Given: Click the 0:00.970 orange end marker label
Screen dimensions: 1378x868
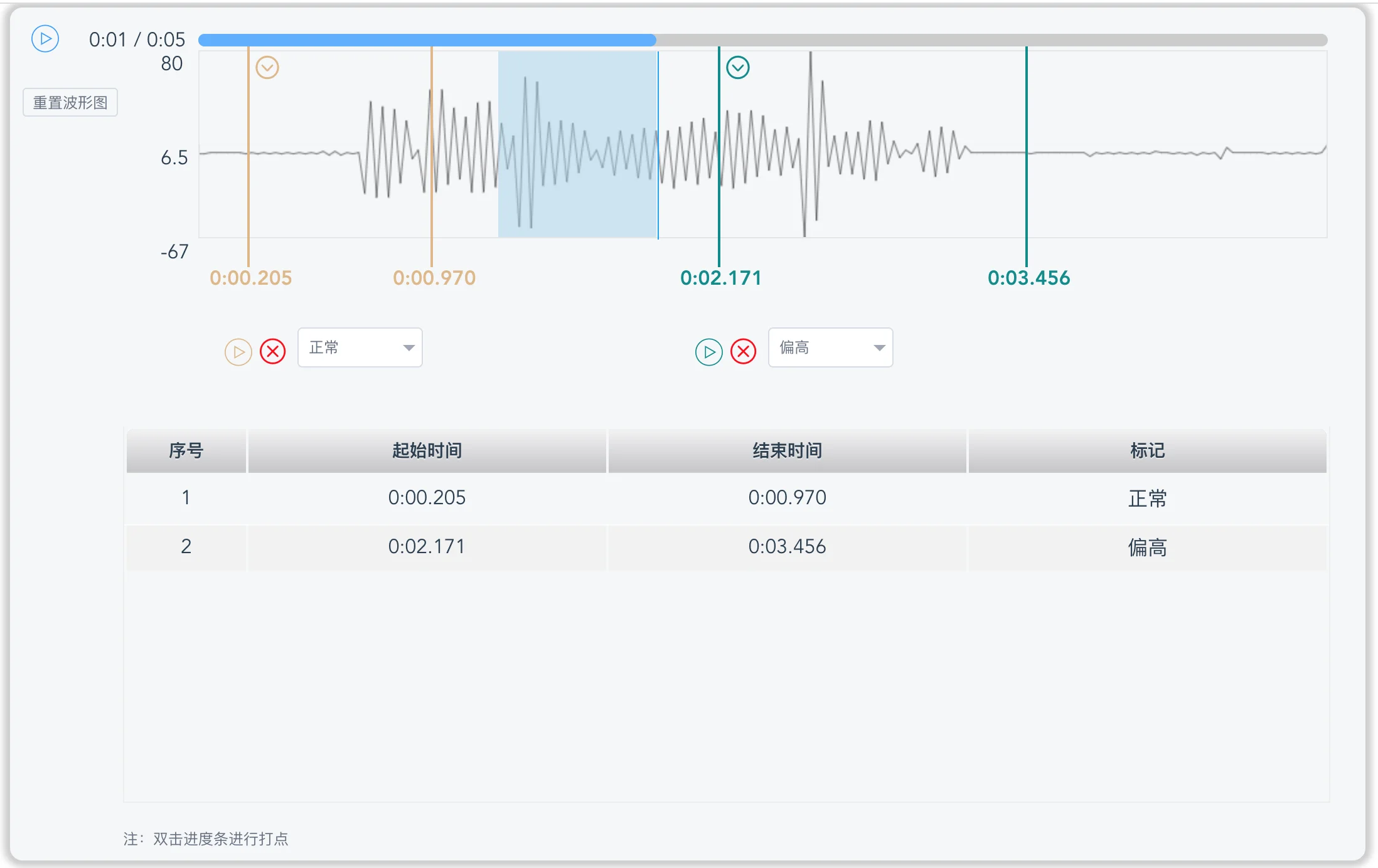Looking at the screenshot, I should point(434,278).
